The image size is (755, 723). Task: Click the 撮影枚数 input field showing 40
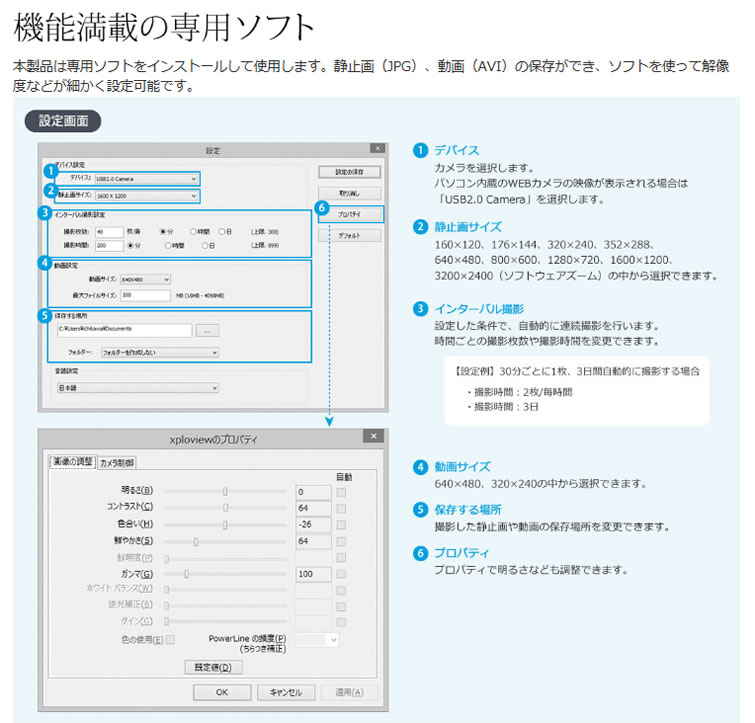pyautogui.click(x=109, y=232)
